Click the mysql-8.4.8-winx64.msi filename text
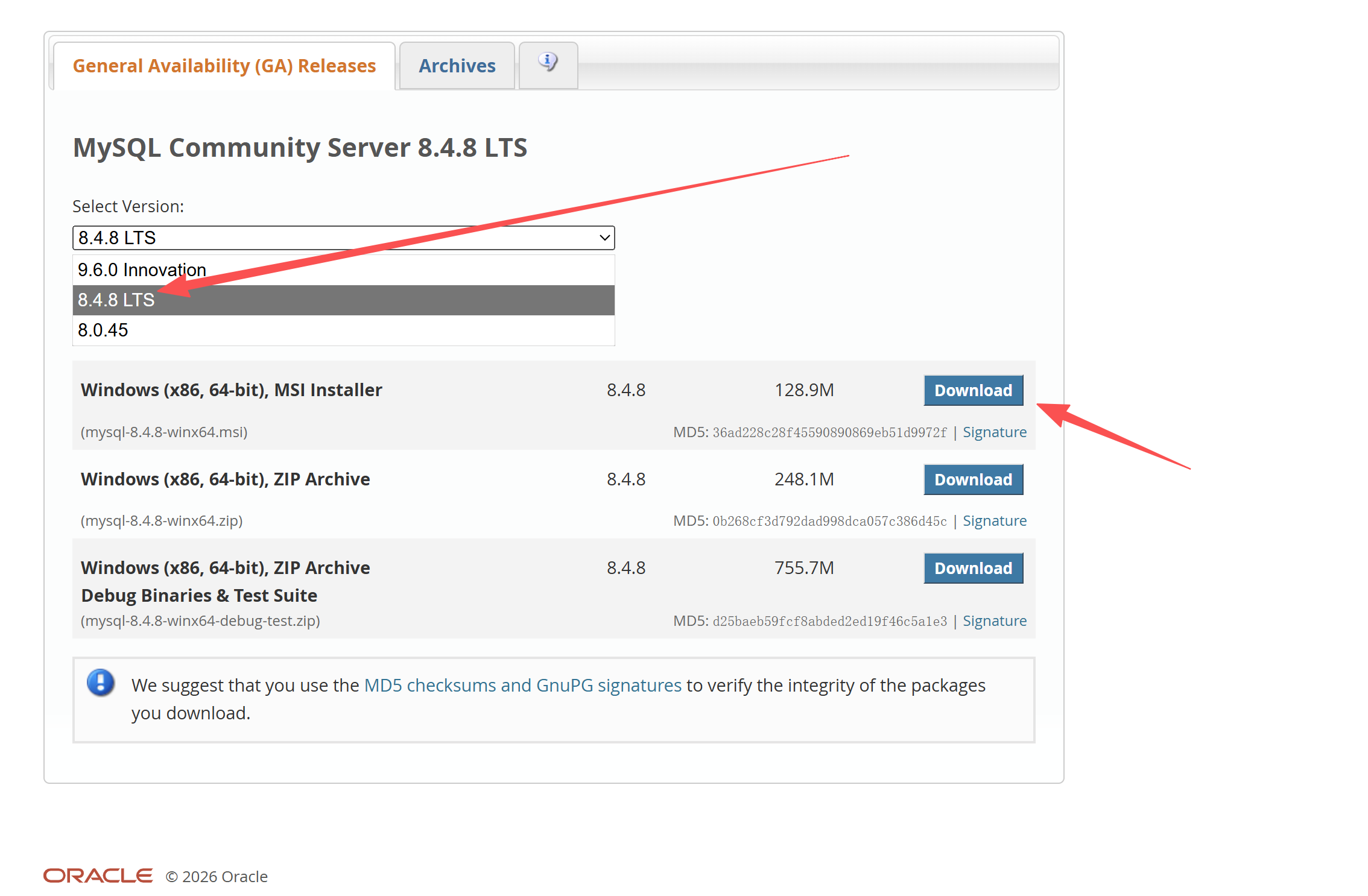 (164, 432)
